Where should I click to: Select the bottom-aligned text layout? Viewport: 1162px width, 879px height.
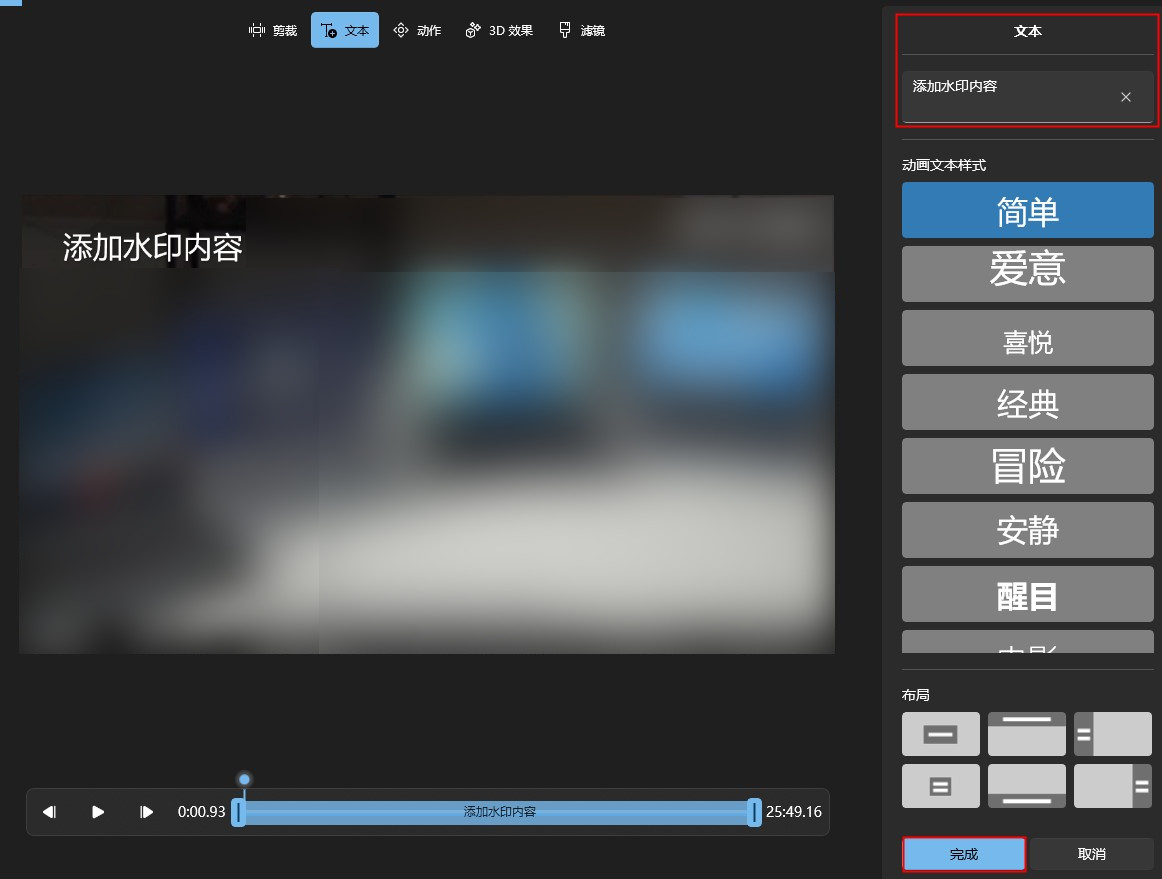[x=1026, y=786]
